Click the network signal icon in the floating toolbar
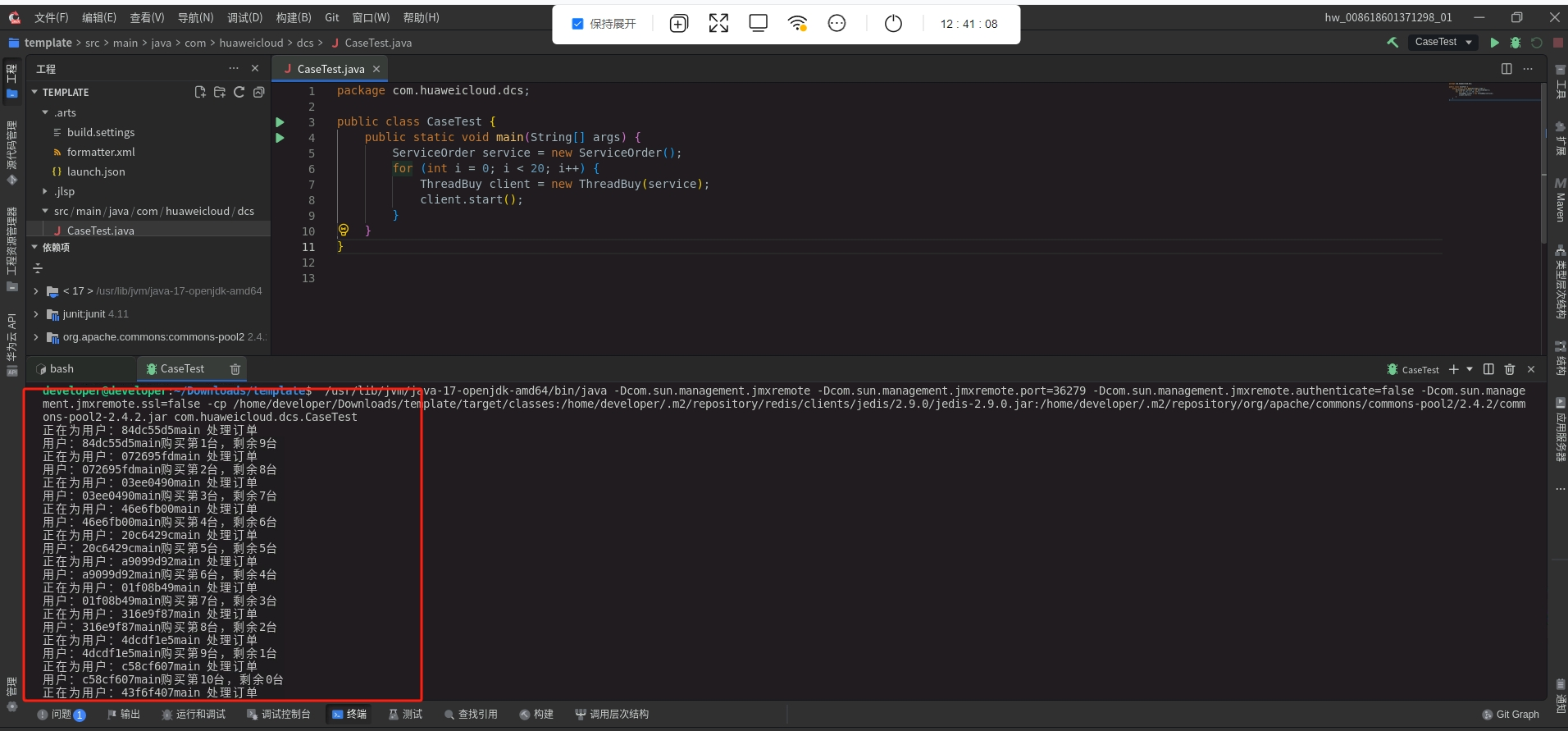1568x731 pixels. [x=798, y=24]
